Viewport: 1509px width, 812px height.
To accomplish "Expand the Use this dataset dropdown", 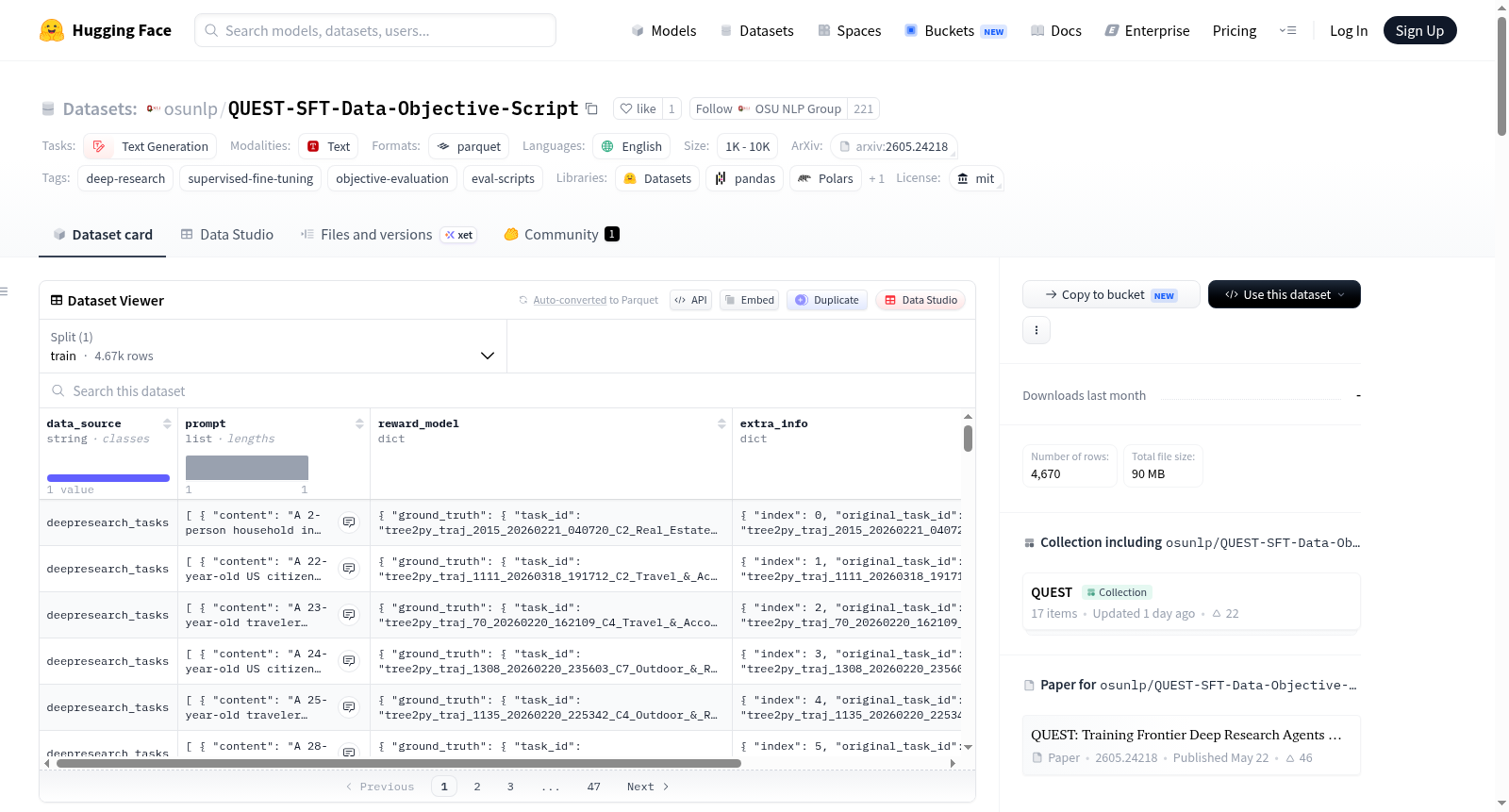I will tap(1285, 294).
